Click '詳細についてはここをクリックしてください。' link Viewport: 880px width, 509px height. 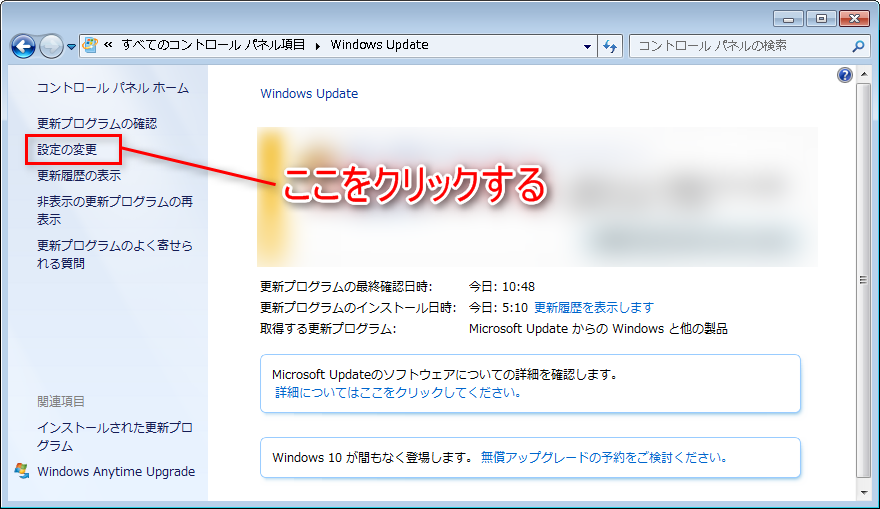[x=398, y=392]
